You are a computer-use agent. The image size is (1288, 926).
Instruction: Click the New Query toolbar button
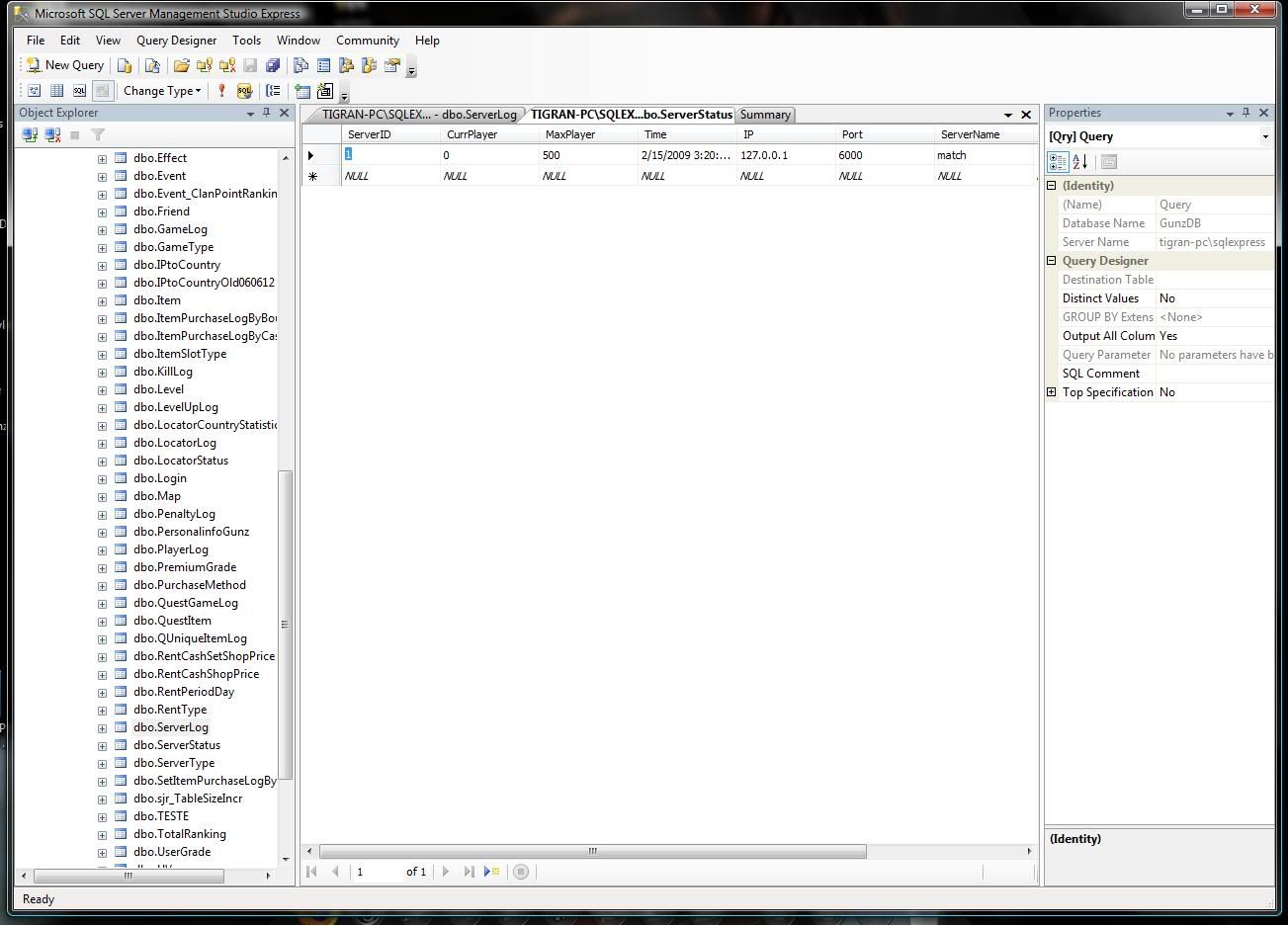click(65, 65)
